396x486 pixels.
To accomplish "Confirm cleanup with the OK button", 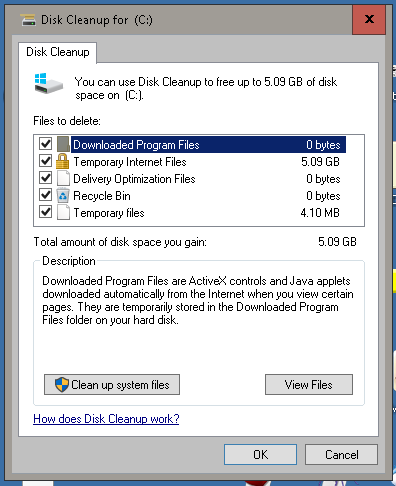I will 260,455.
